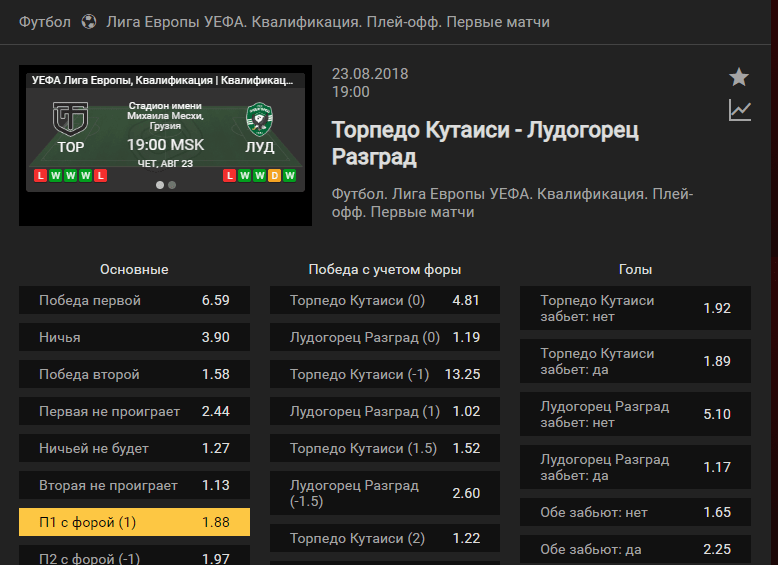
Task: Open match statistics chart icon
Action: pos(739,110)
